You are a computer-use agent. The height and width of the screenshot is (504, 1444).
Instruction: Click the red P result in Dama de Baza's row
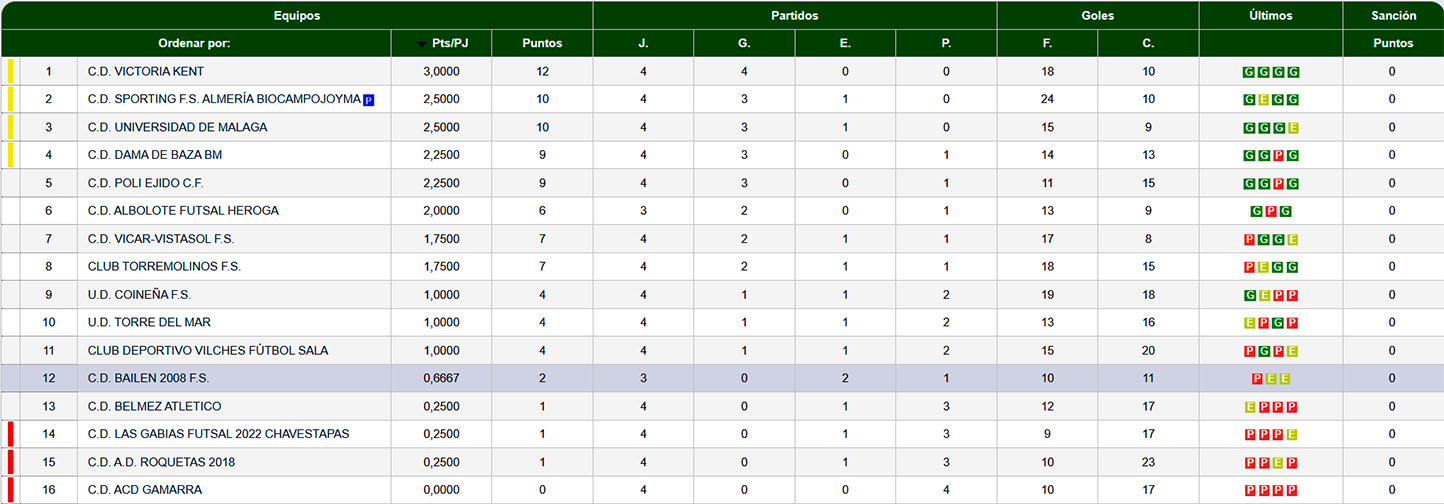coord(1278,156)
